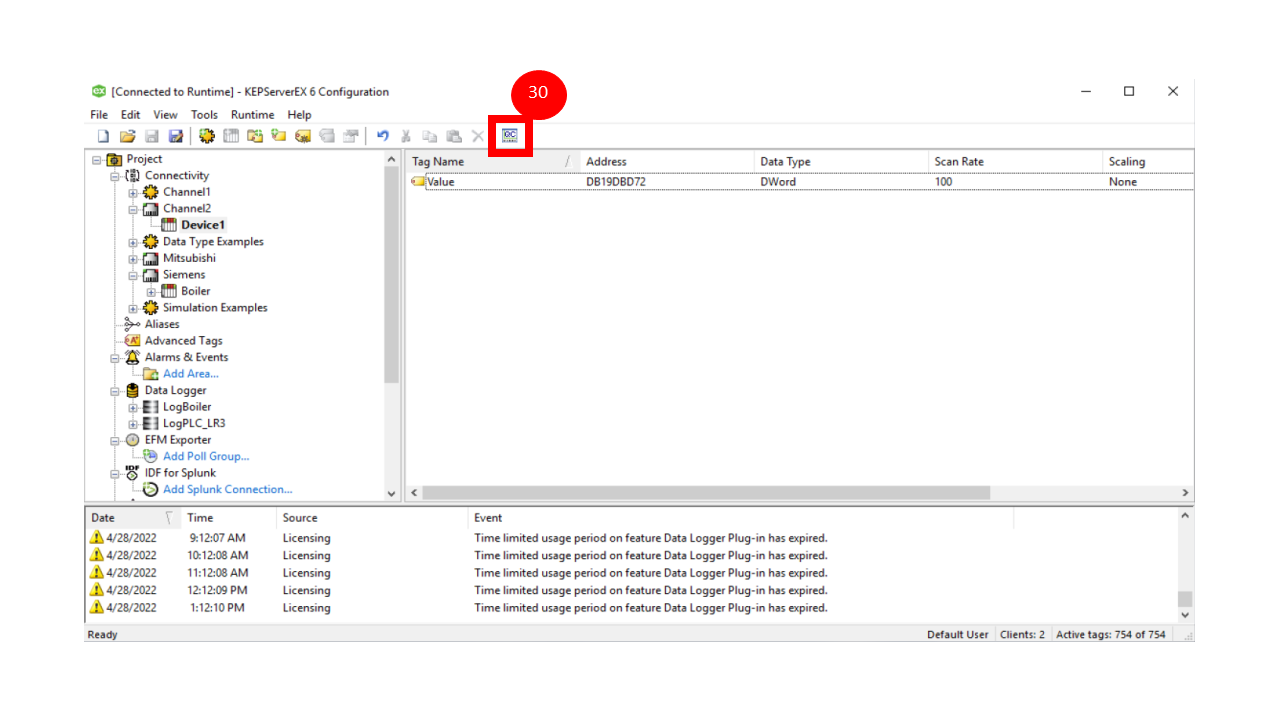Select Device1 in the project tree
This screenshot has height=720, width=1280.
click(203, 225)
